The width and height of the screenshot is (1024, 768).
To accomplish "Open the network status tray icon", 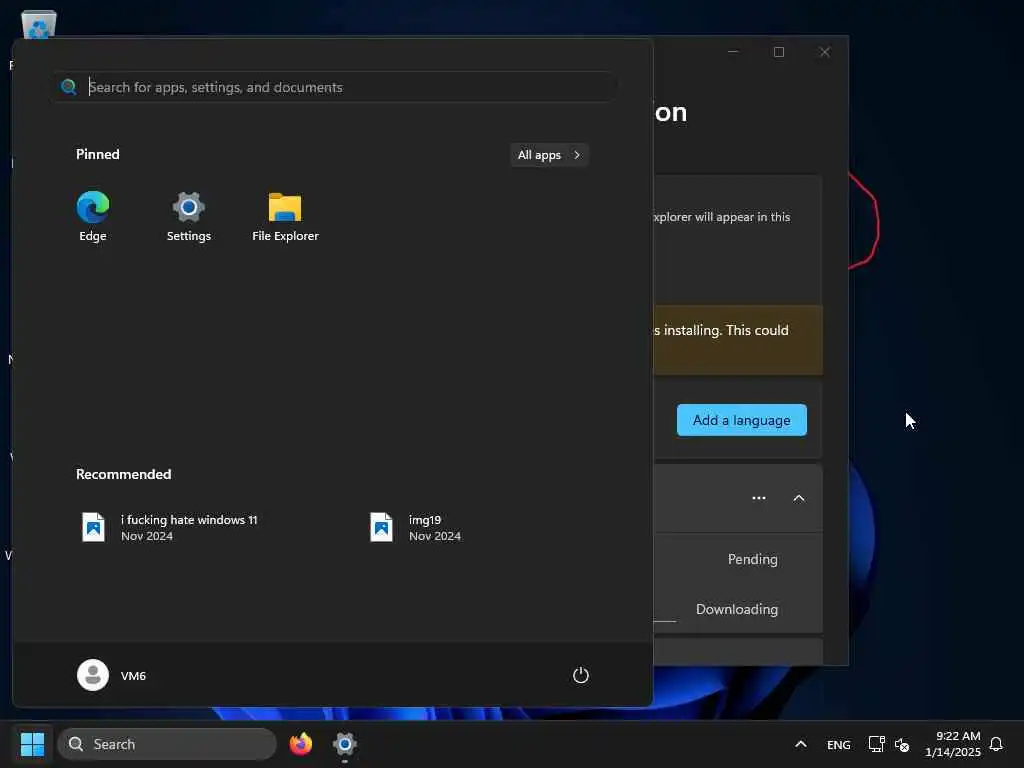I will [876, 744].
